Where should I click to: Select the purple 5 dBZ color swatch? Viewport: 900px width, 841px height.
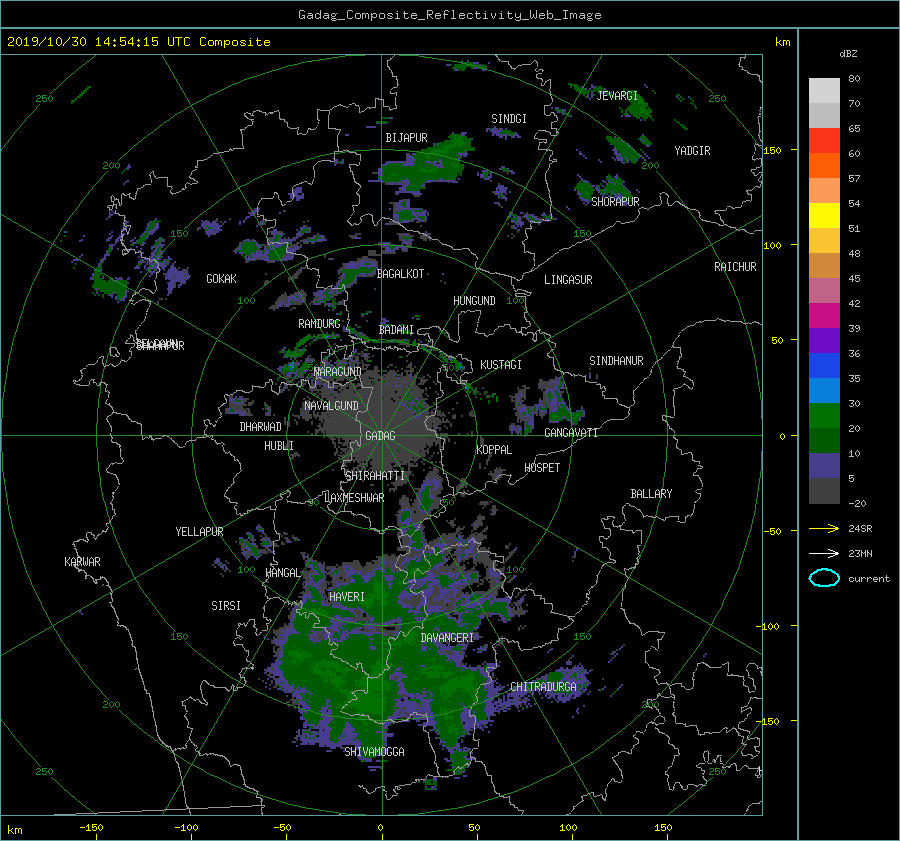point(824,465)
